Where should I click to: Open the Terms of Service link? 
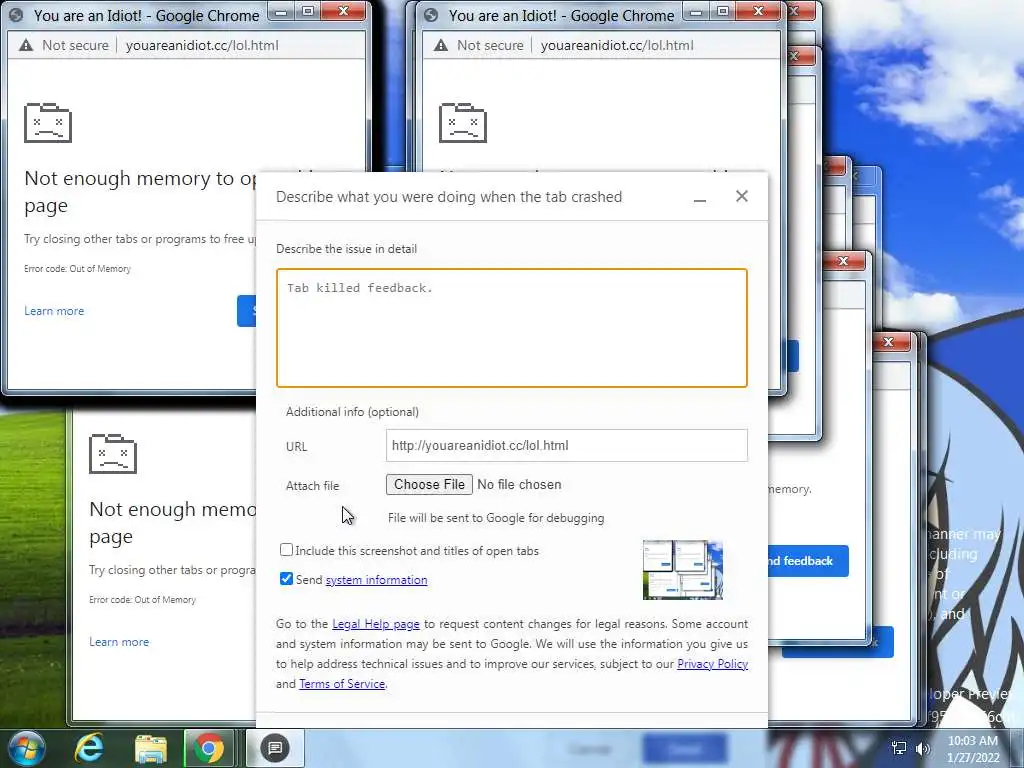(x=342, y=684)
